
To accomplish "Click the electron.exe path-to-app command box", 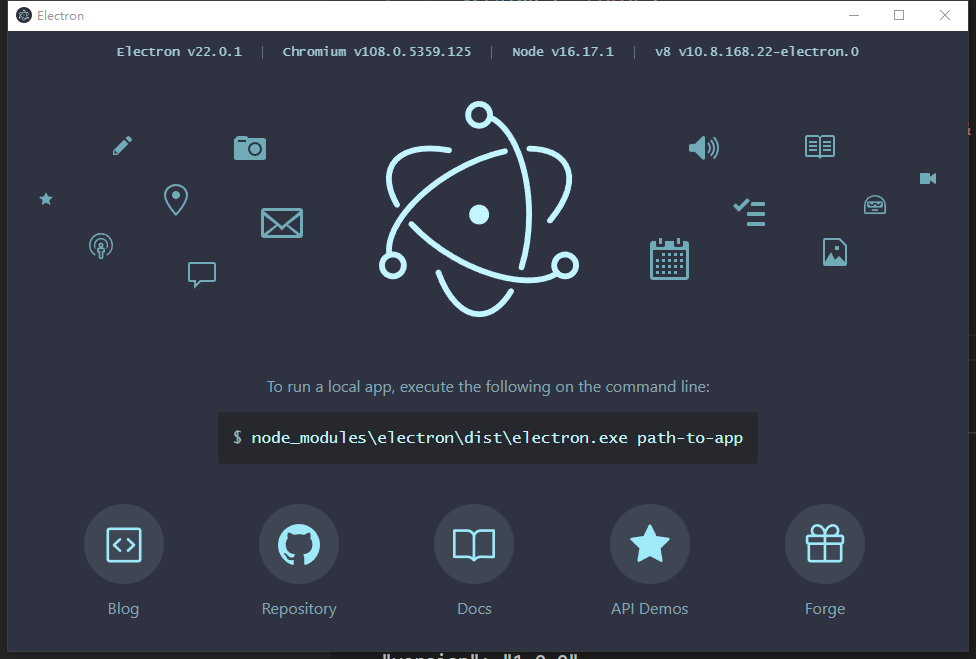I will [x=488, y=438].
